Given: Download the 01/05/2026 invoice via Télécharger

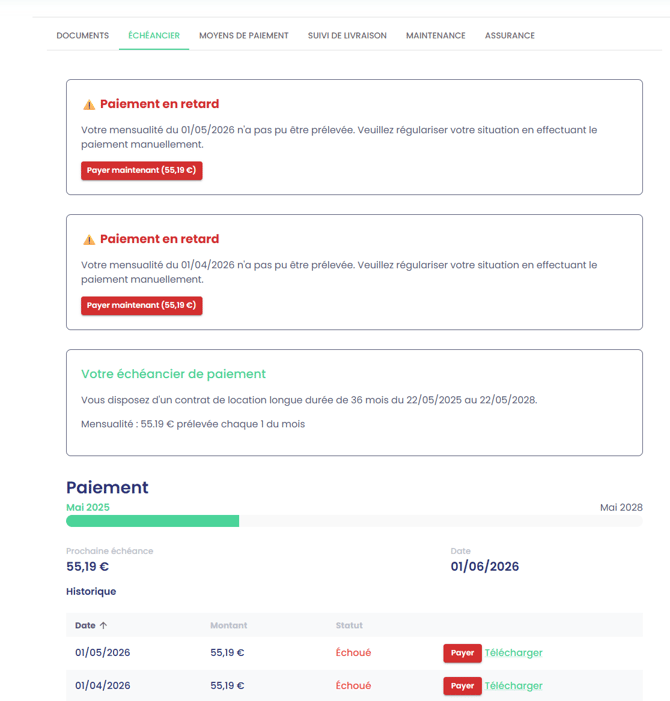Looking at the screenshot, I should pyautogui.click(x=514, y=653).
